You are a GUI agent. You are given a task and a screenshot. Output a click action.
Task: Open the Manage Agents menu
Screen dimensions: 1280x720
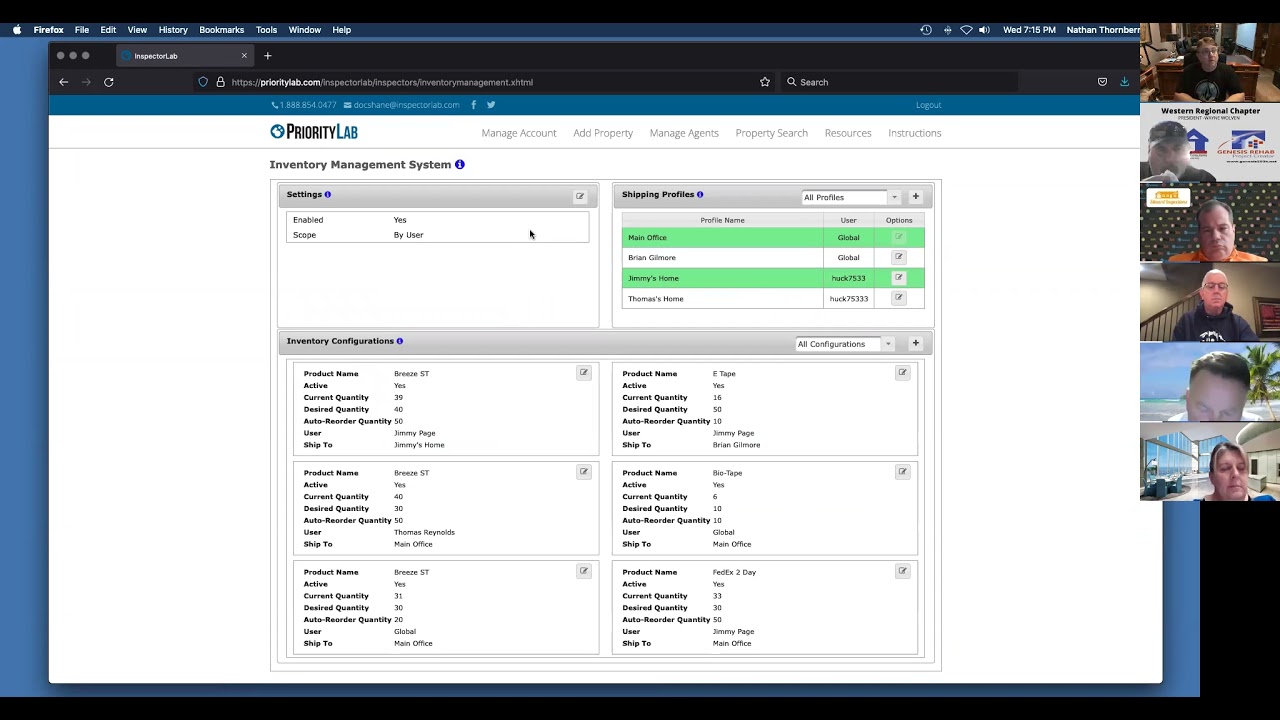pyautogui.click(x=684, y=133)
